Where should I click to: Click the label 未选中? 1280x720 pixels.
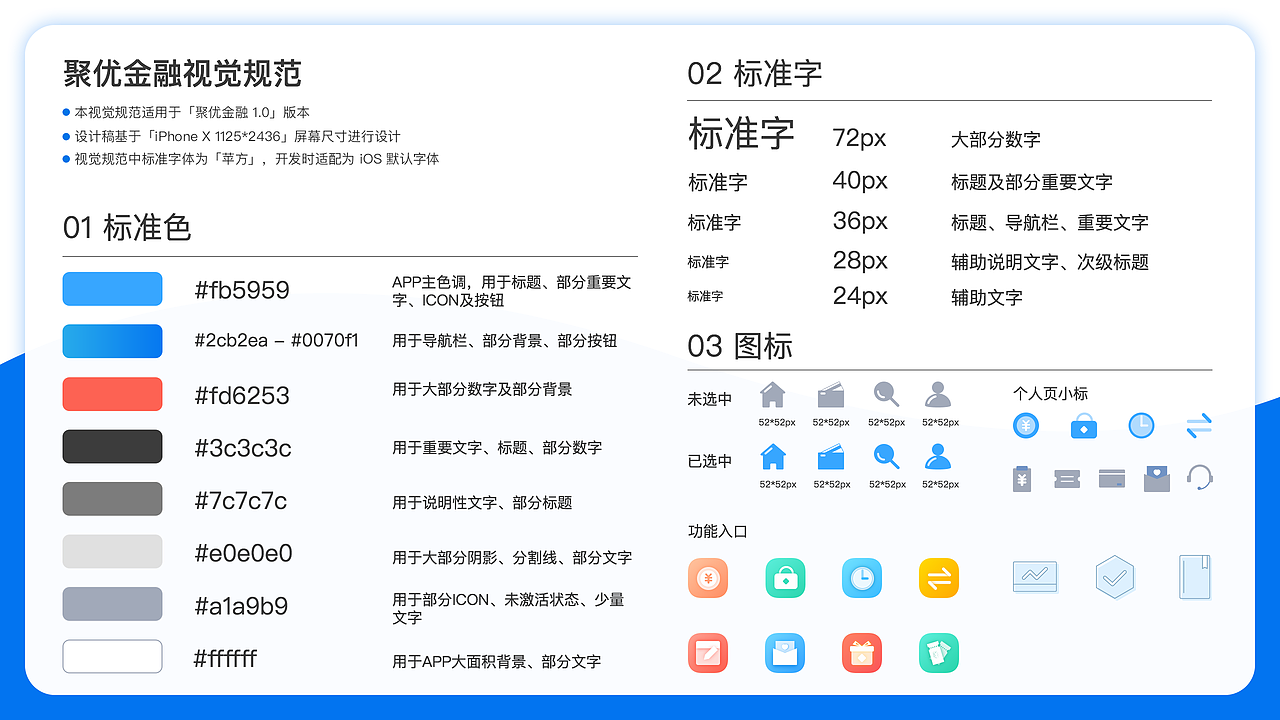click(x=710, y=399)
